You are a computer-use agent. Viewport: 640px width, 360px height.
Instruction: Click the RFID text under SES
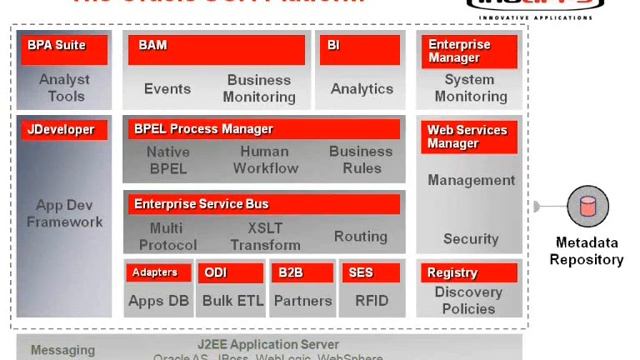[371, 301]
